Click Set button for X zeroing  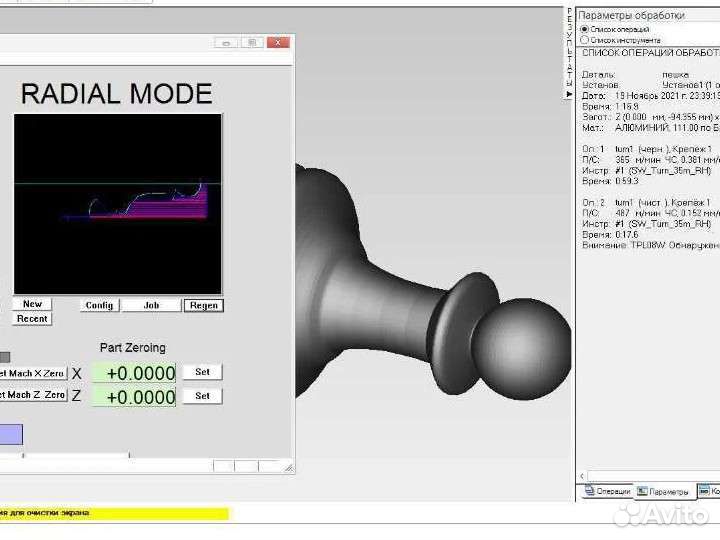tap(202, 372)
